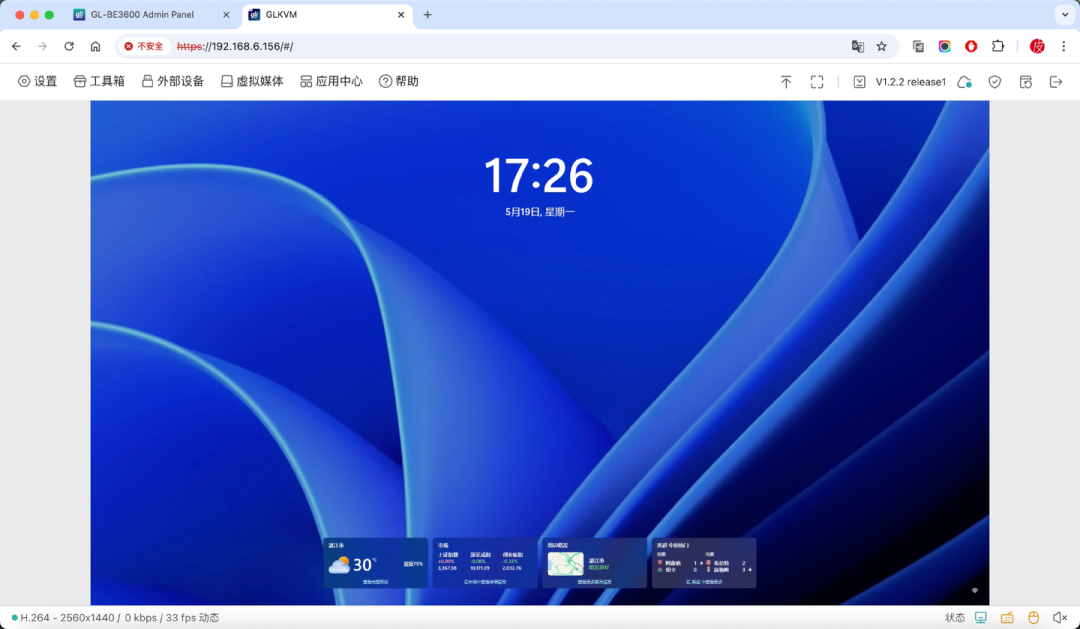The height and width of the screenshot is (629, 1080).
Task: Open the 设置 settings menu
Action: (38, 82)
